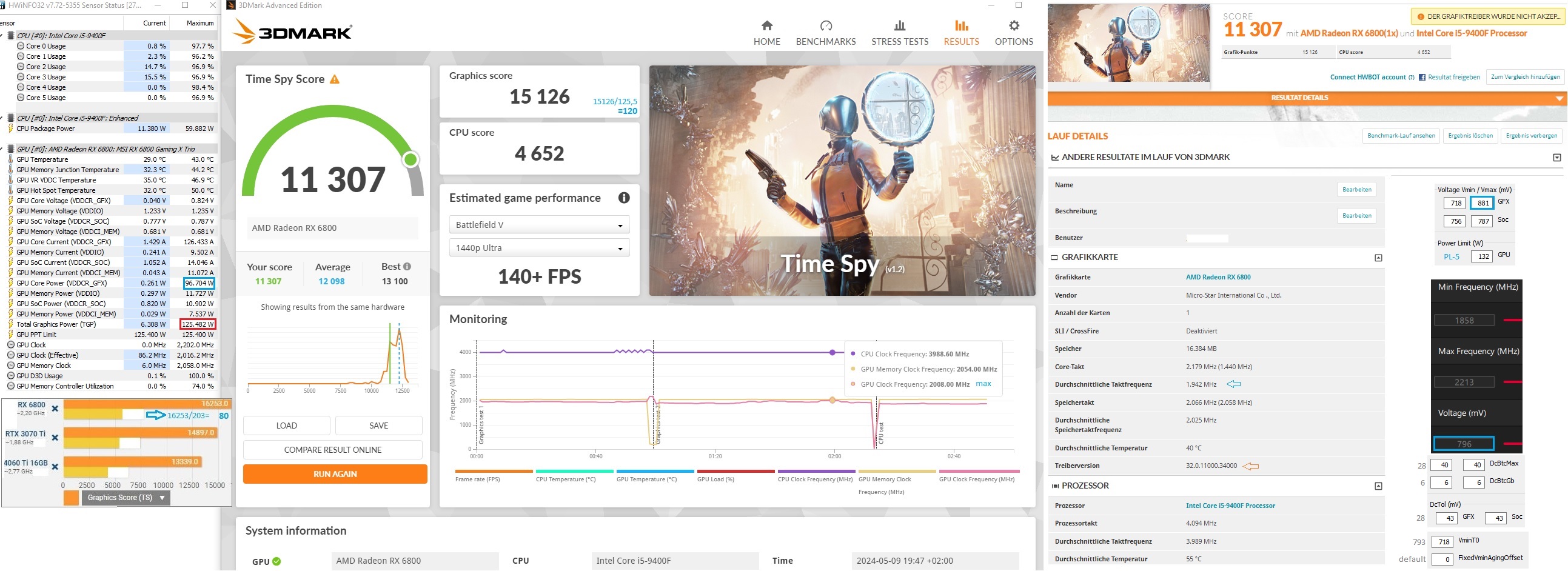
Task: Expand the Andere Resultate im Lauf section
Action: pos(1557,158)
